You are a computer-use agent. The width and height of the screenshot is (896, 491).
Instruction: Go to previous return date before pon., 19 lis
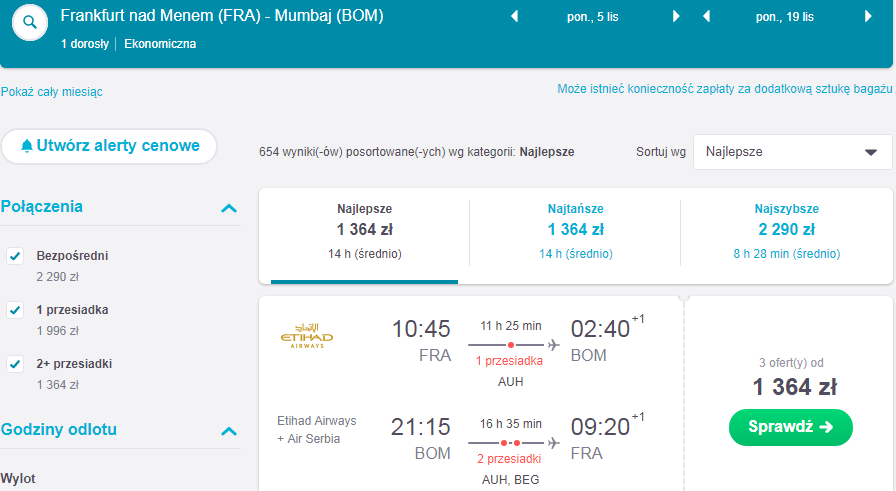coord(706,17)
